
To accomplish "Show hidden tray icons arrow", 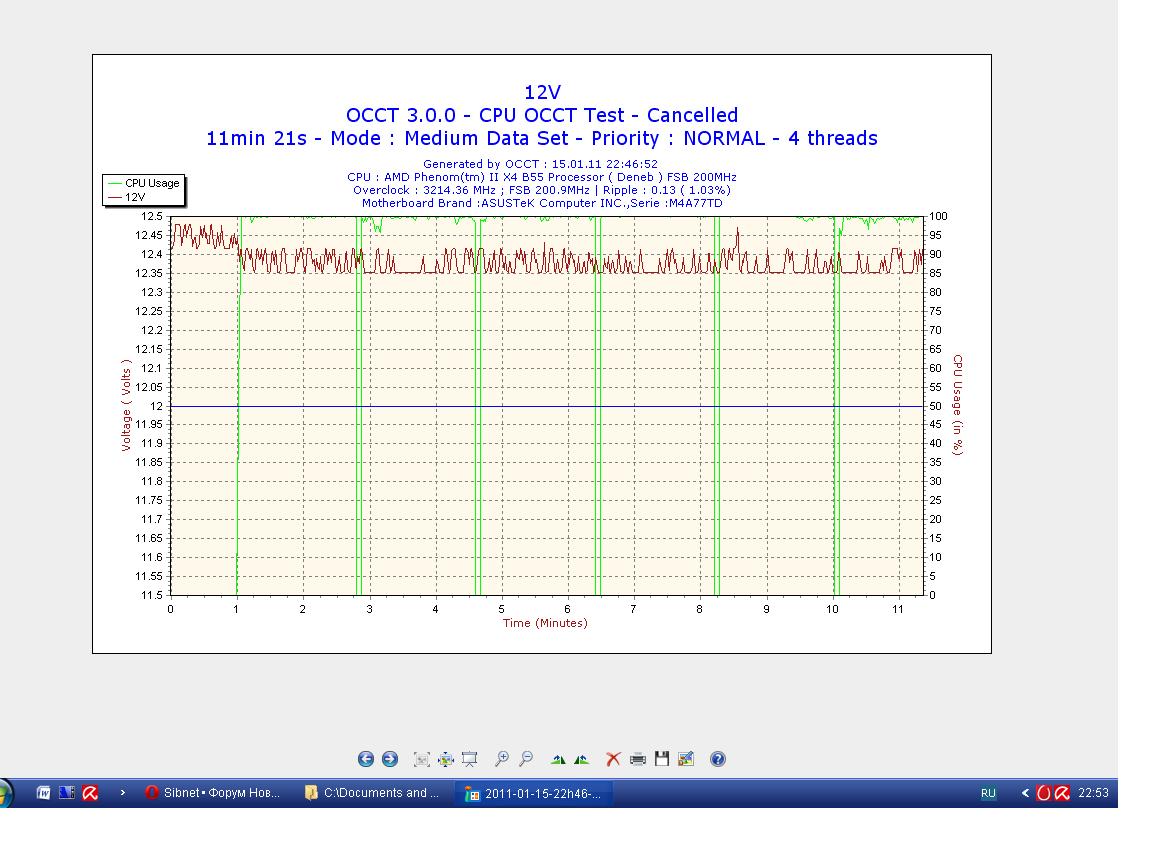I will tap(1025, 793).
